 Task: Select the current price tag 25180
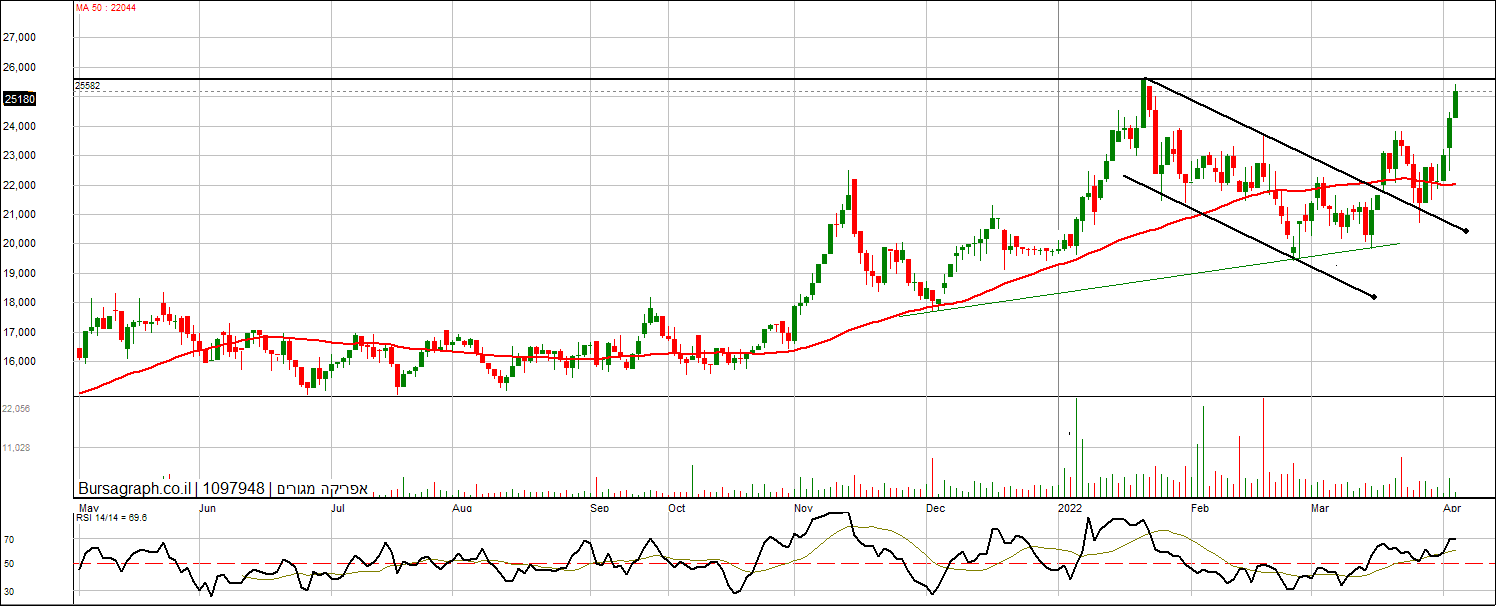[x=20, y=99]
